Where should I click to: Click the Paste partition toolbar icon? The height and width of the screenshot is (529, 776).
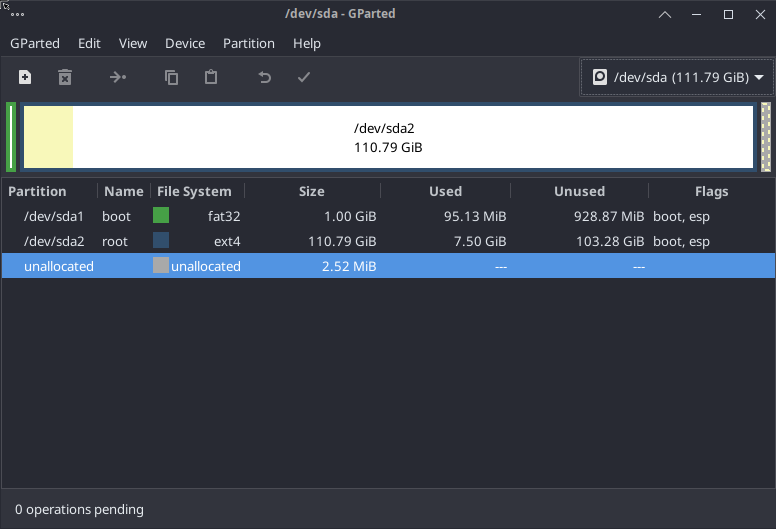tap(211, 77)
